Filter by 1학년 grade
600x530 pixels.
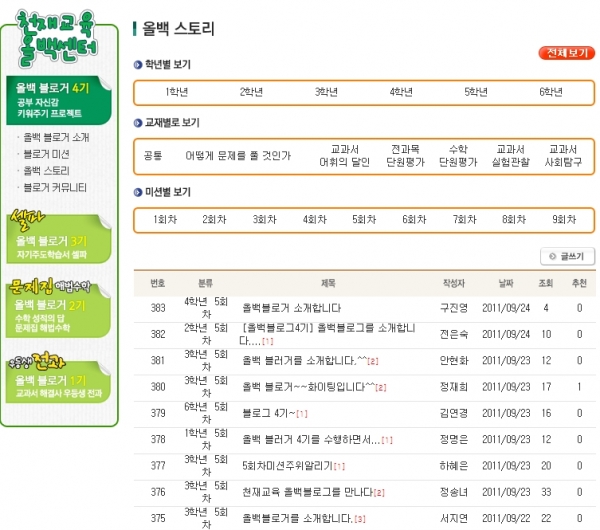(176, 92)
